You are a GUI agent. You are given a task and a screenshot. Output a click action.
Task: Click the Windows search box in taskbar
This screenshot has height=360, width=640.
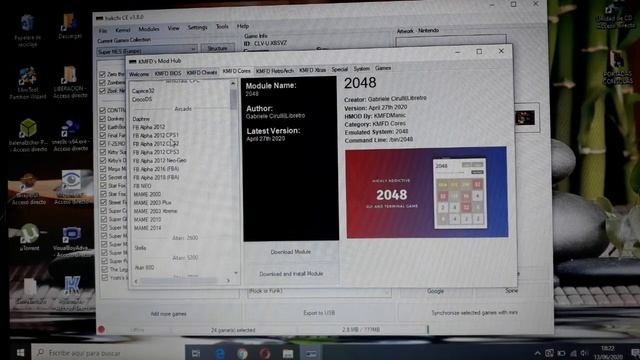(108, 353)
